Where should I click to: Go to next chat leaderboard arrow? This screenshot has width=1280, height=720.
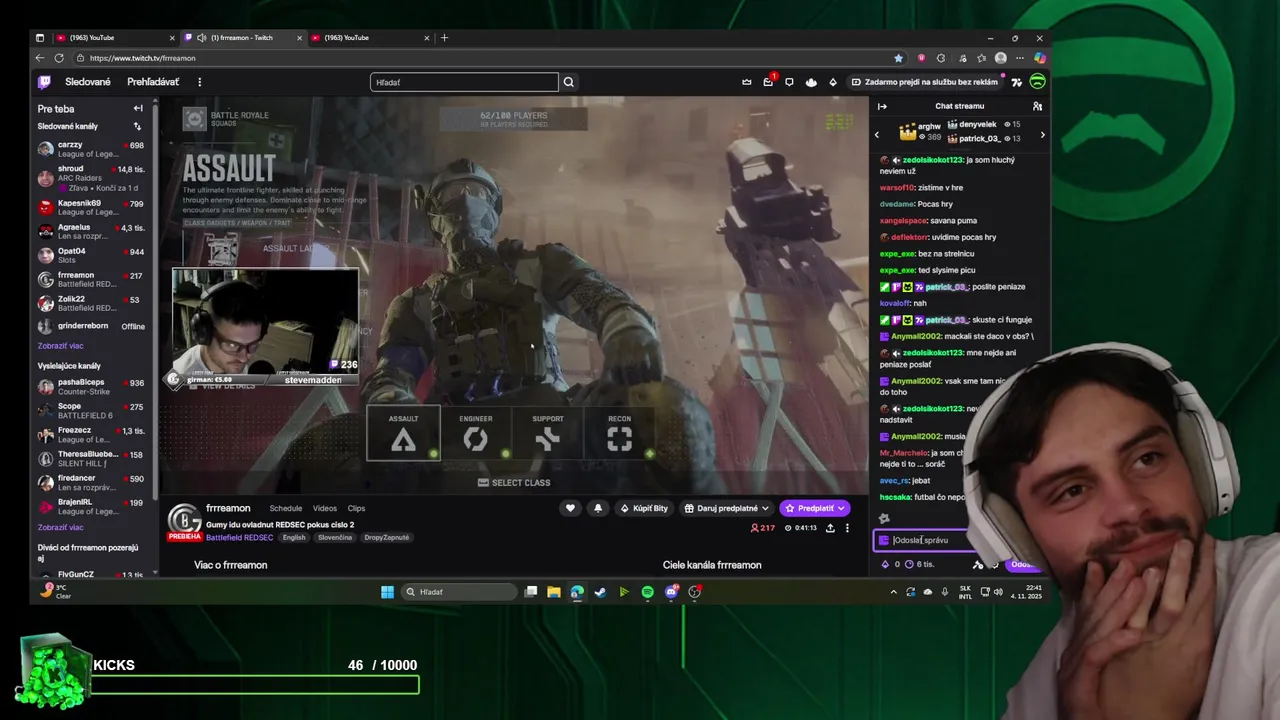(1042, 134)
